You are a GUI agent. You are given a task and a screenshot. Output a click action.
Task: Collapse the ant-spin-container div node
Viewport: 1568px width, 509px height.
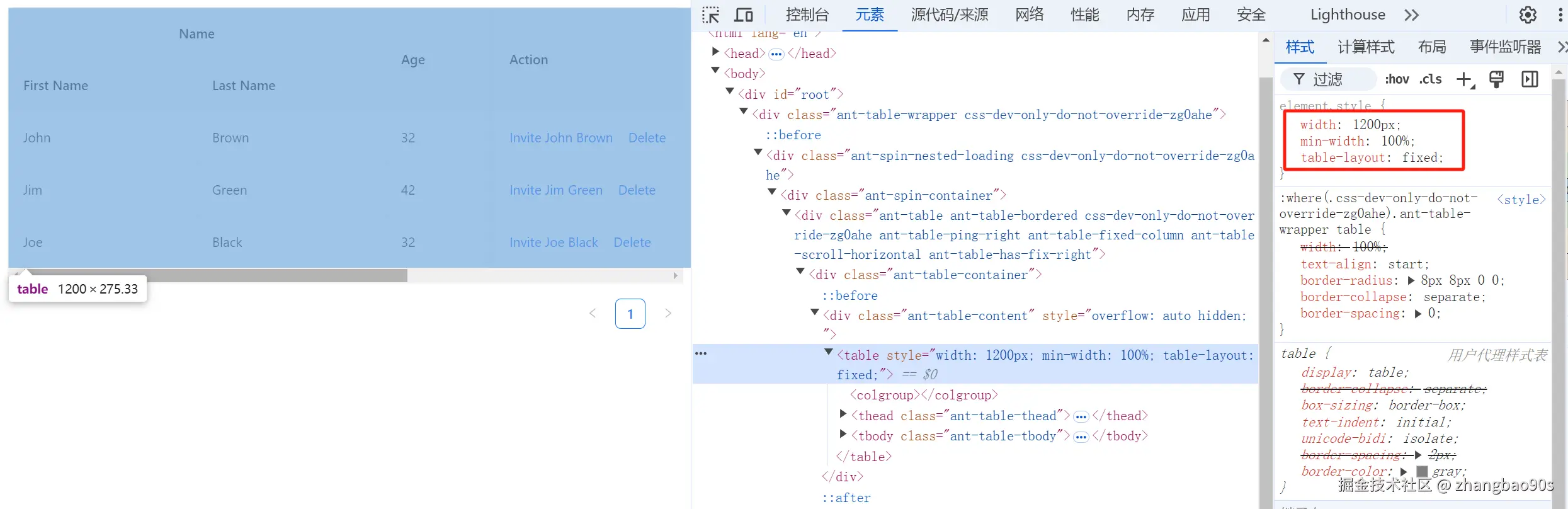(772, 193)
